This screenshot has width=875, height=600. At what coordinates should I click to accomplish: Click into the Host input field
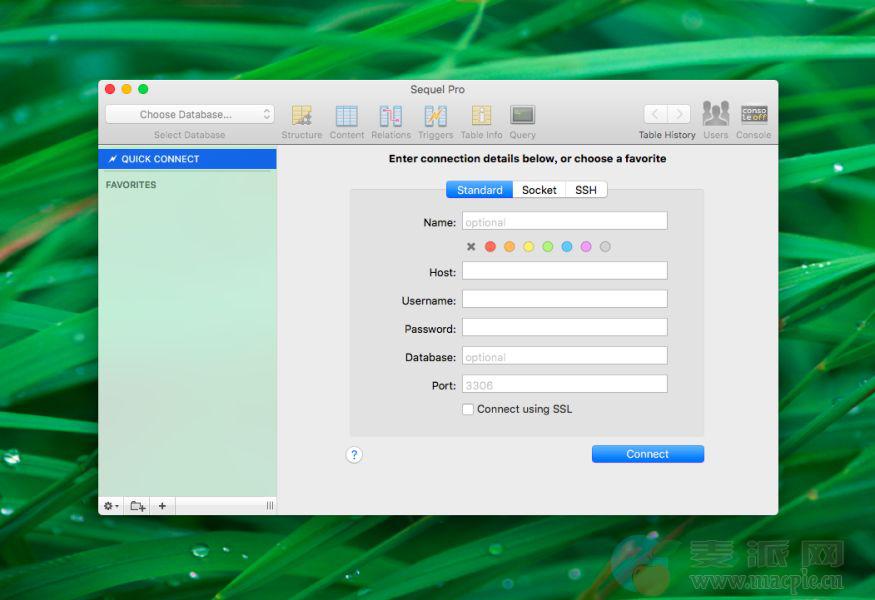564,271
